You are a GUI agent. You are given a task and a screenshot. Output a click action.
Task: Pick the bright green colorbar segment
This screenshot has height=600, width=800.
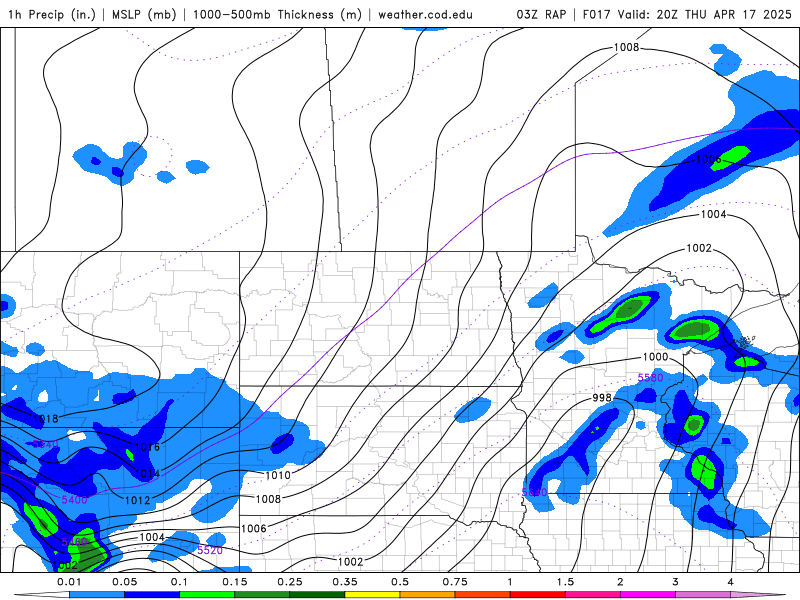tap(207, 595)
